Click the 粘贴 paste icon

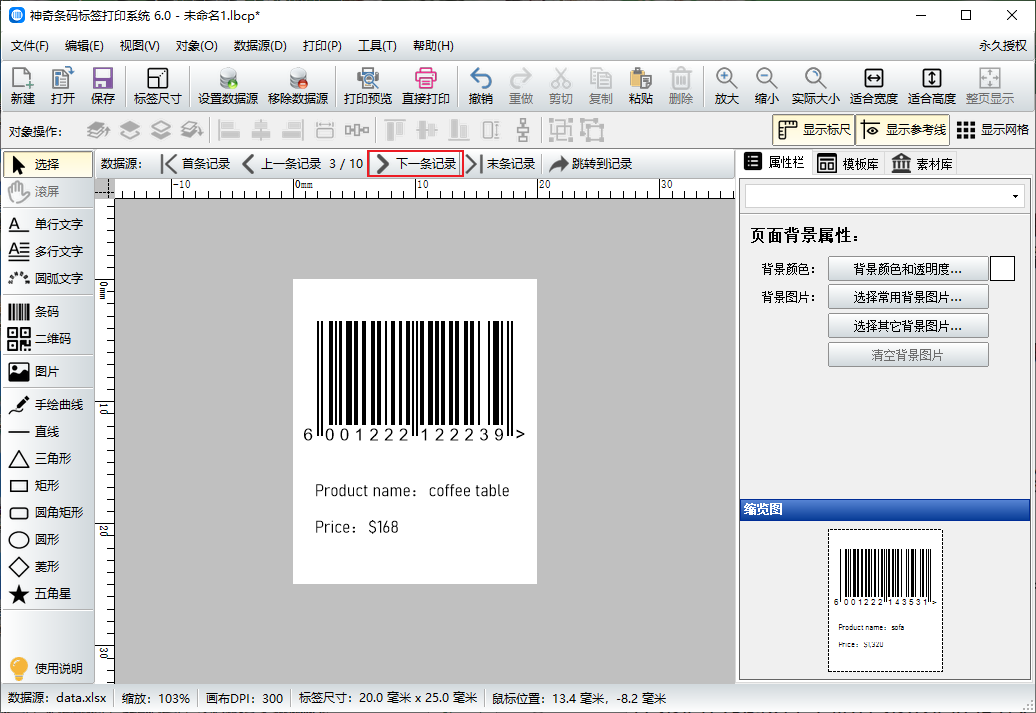pos(640,86)
